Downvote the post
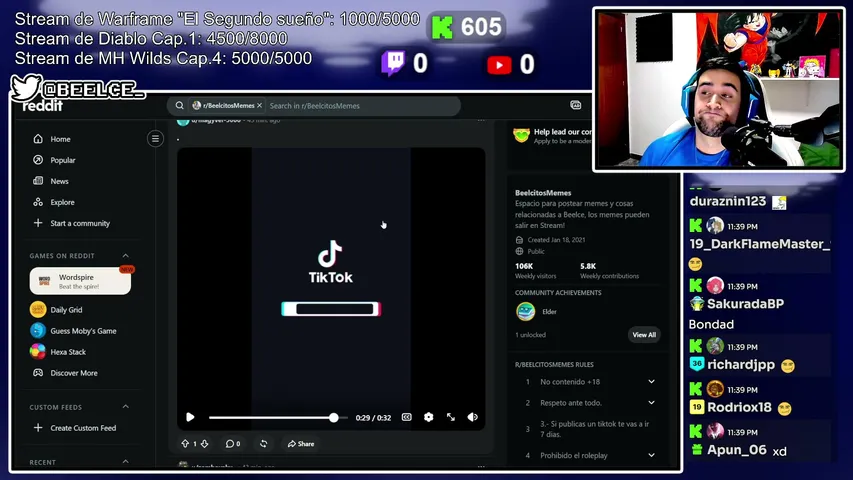This screenshot has width=853, height=480. point(205,444)
